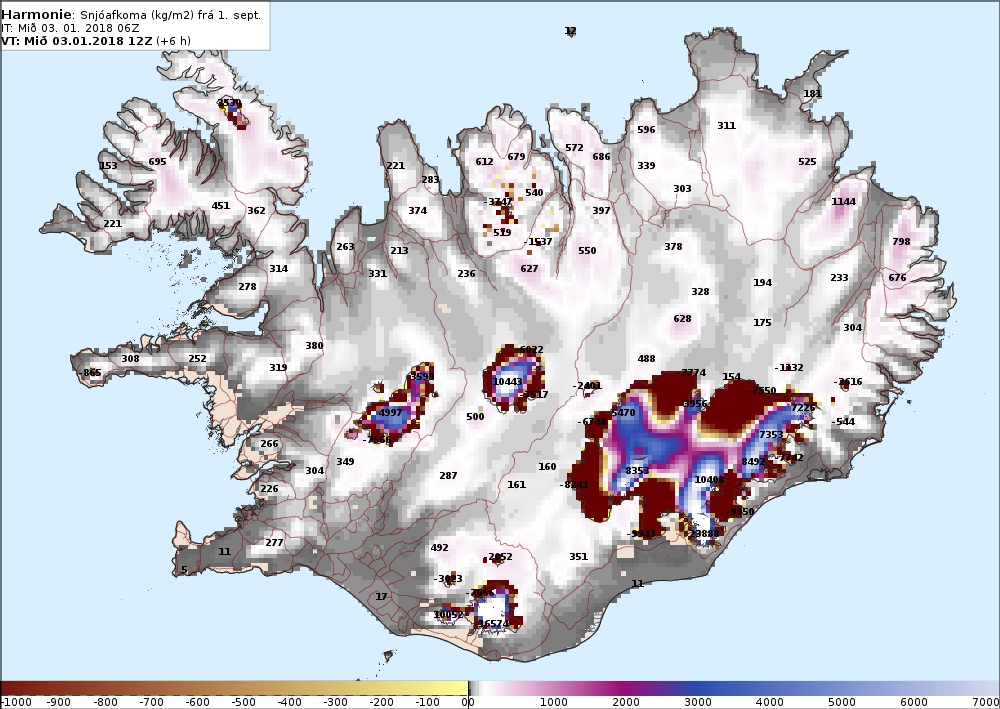Click the map value 233
Viewport: 1000px width, 709px height.
[x=839, y=277]
